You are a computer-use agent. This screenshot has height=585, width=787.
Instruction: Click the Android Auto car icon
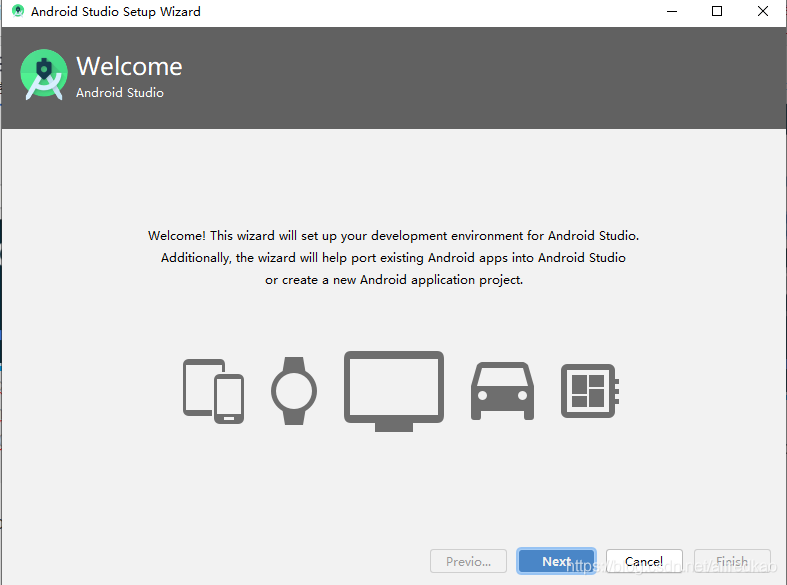point(502,391)
